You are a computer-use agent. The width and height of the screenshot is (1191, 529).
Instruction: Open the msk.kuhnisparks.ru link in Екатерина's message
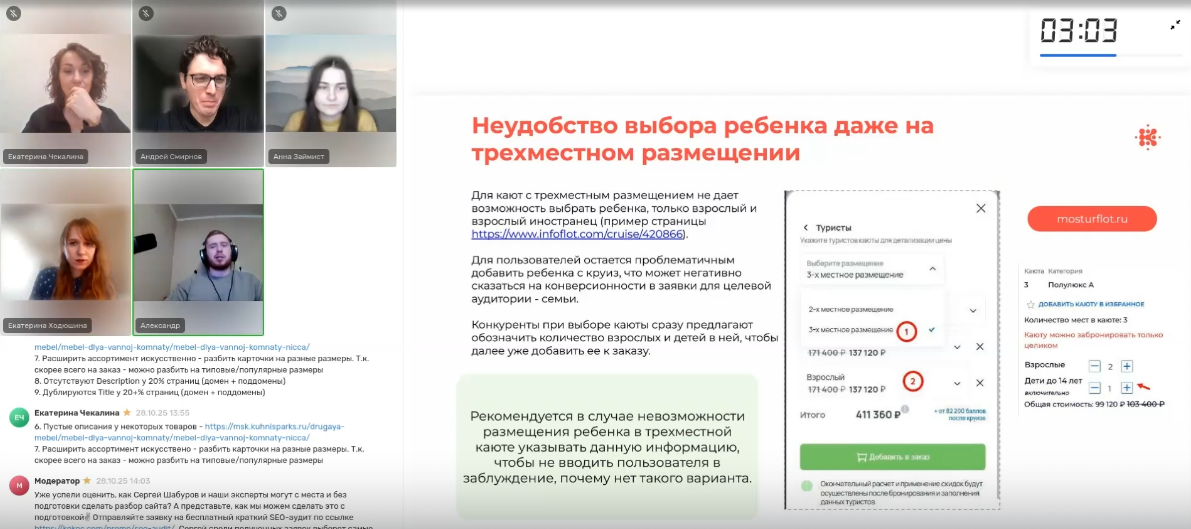(274, 426)
